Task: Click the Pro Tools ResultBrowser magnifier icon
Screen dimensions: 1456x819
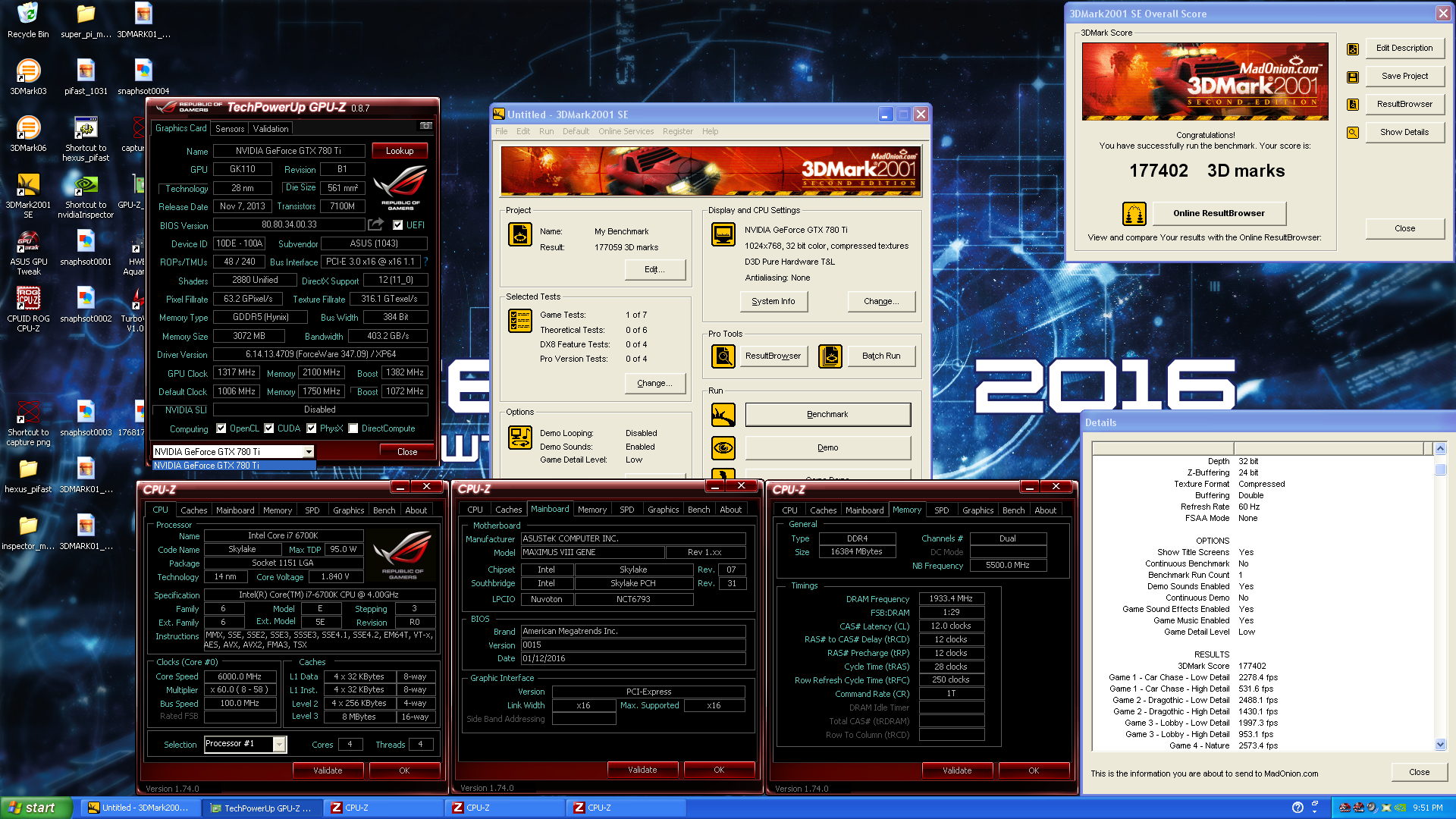Action: (723, 356)
